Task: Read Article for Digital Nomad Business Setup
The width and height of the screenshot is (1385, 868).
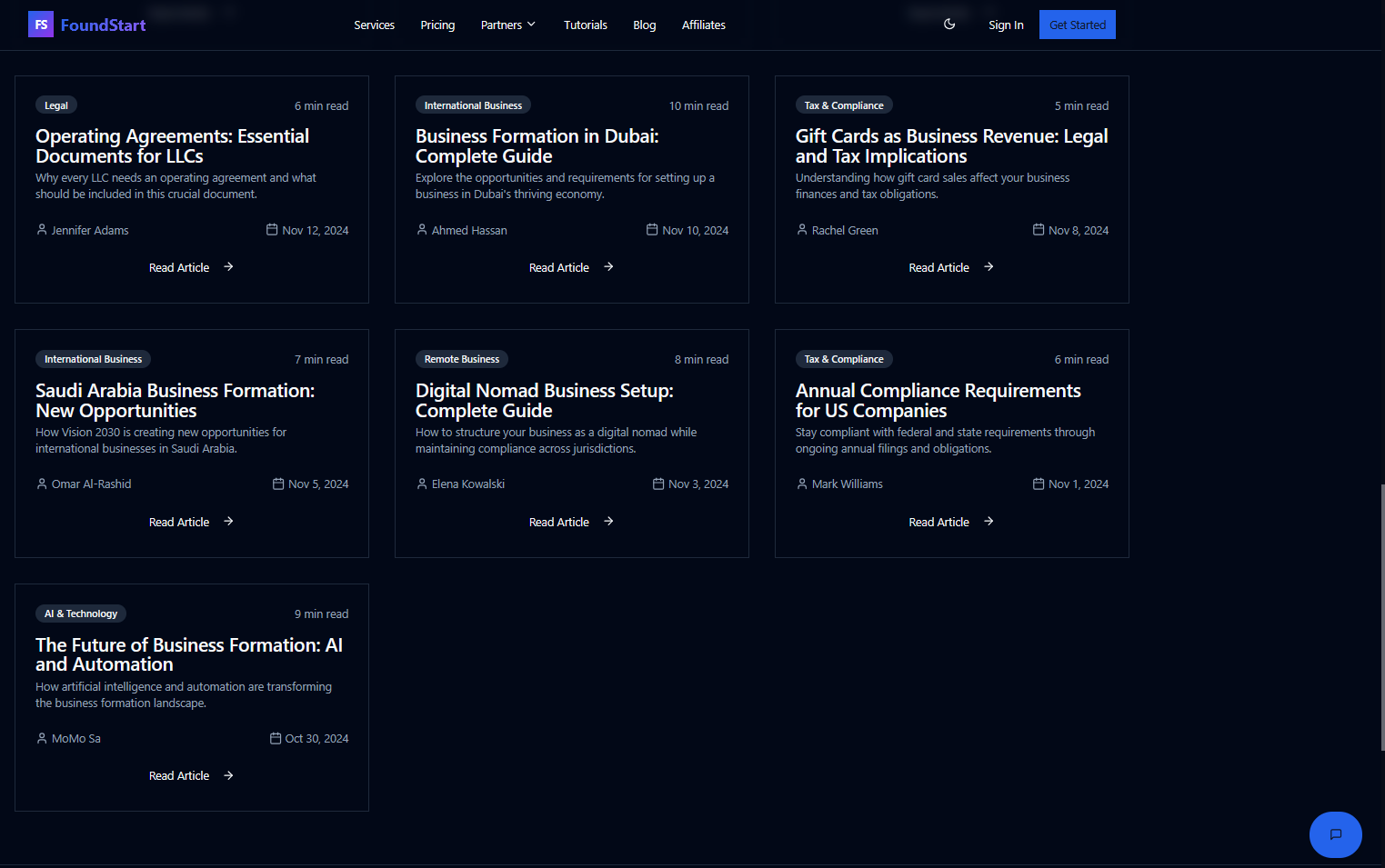Action: point(571,522)
